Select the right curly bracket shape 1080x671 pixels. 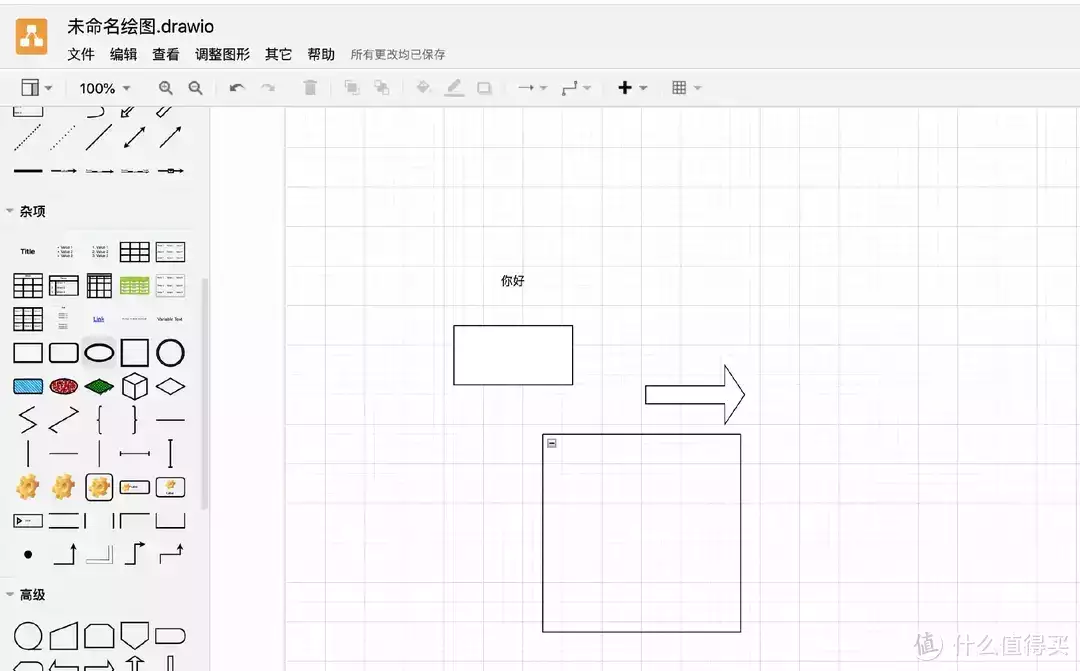134,420
